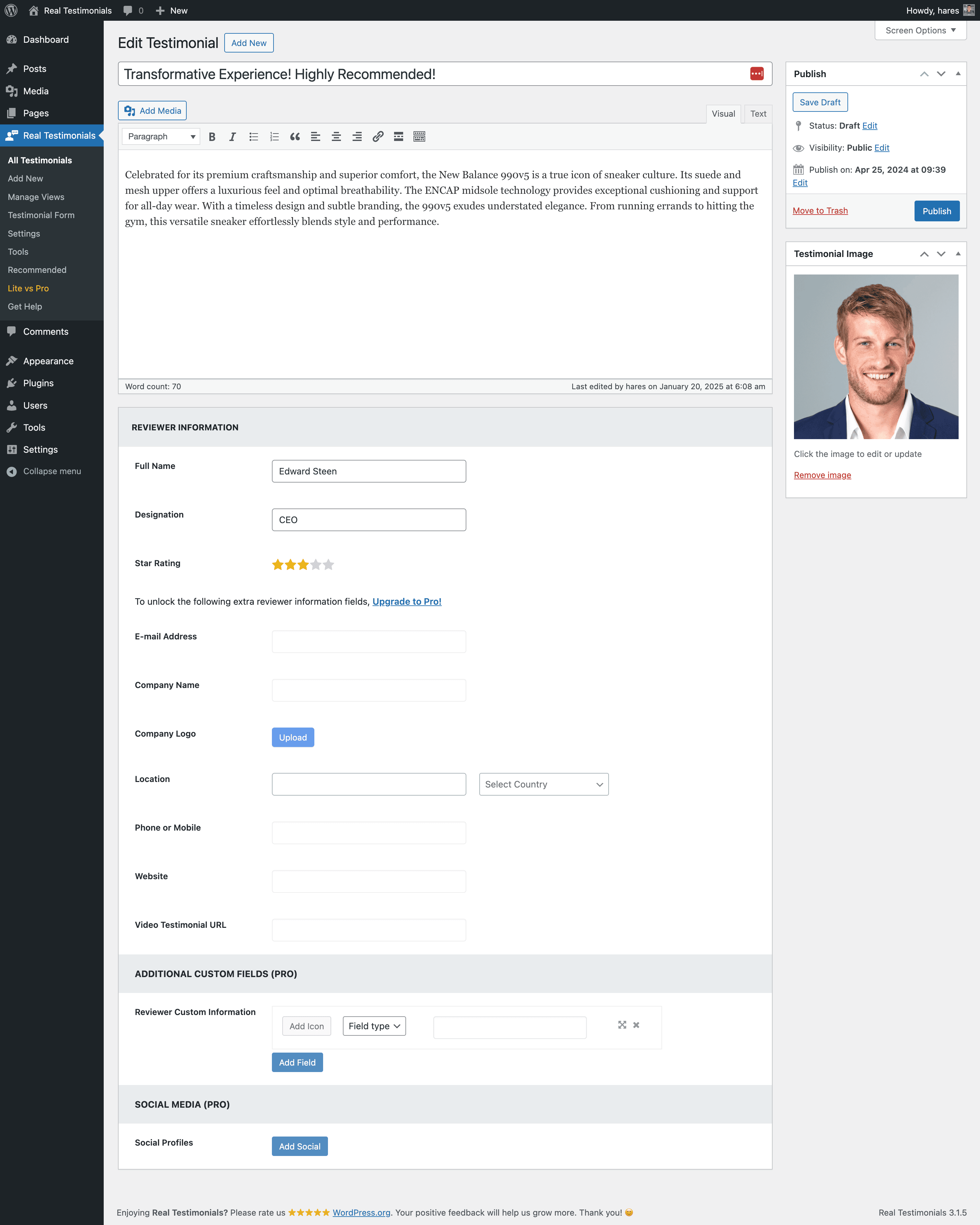Open Manage Views in sidebar menu
The width and height of the screenshot is (980, 1225).
[x=36, y=197]
